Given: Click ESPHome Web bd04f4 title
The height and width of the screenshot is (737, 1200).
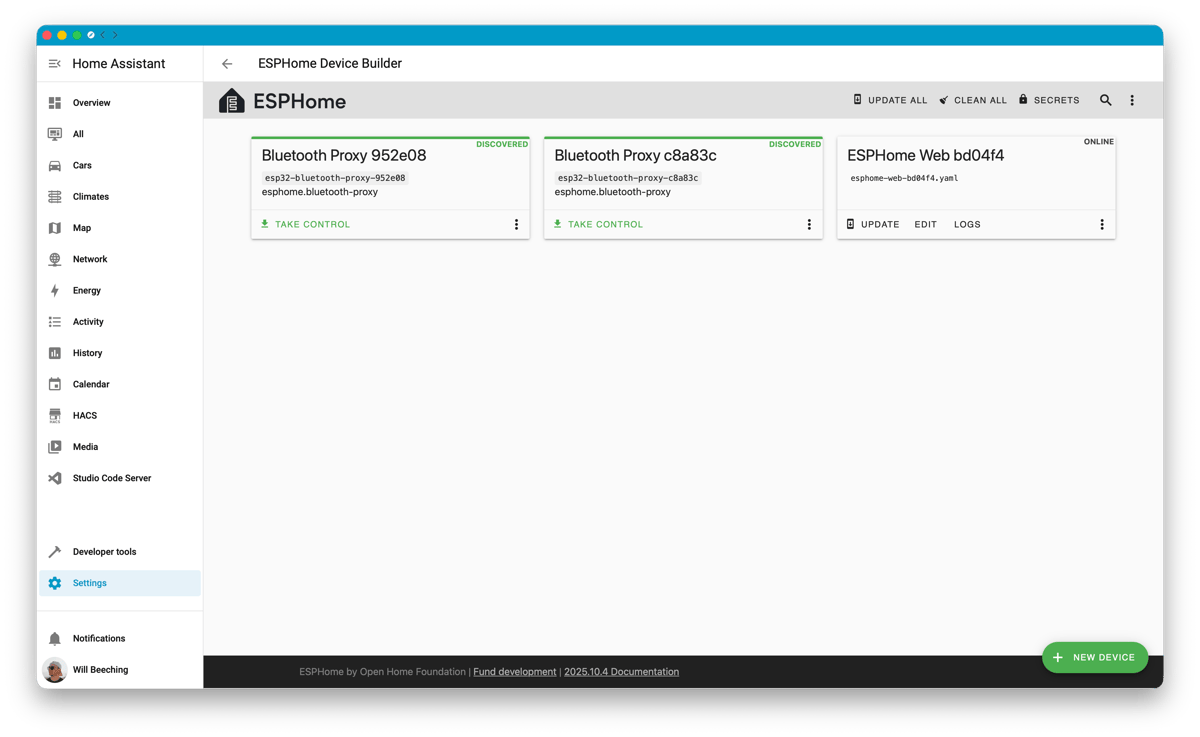Looking at the screenshot, I should coord(926,155).
